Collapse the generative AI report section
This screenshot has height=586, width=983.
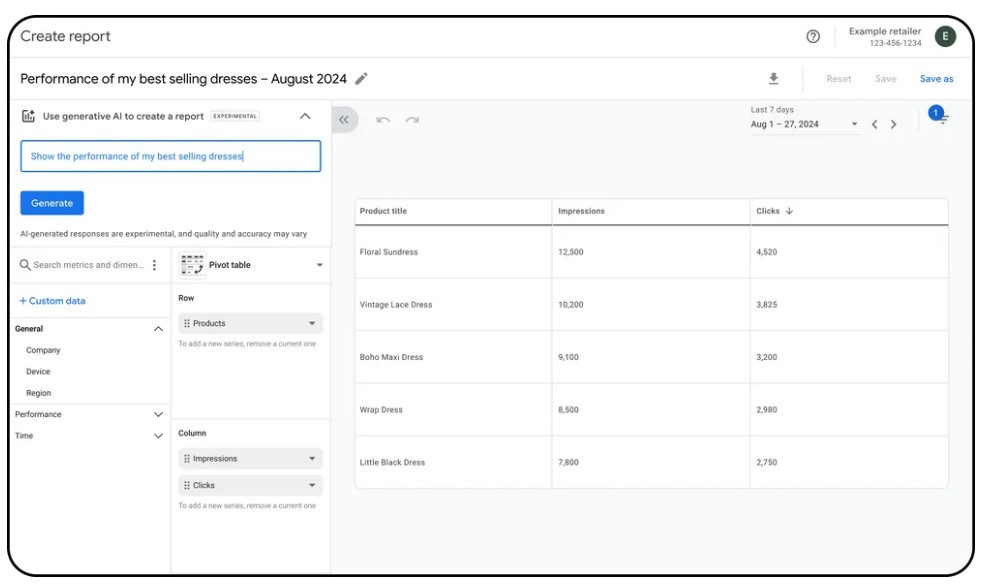point(305,116)
